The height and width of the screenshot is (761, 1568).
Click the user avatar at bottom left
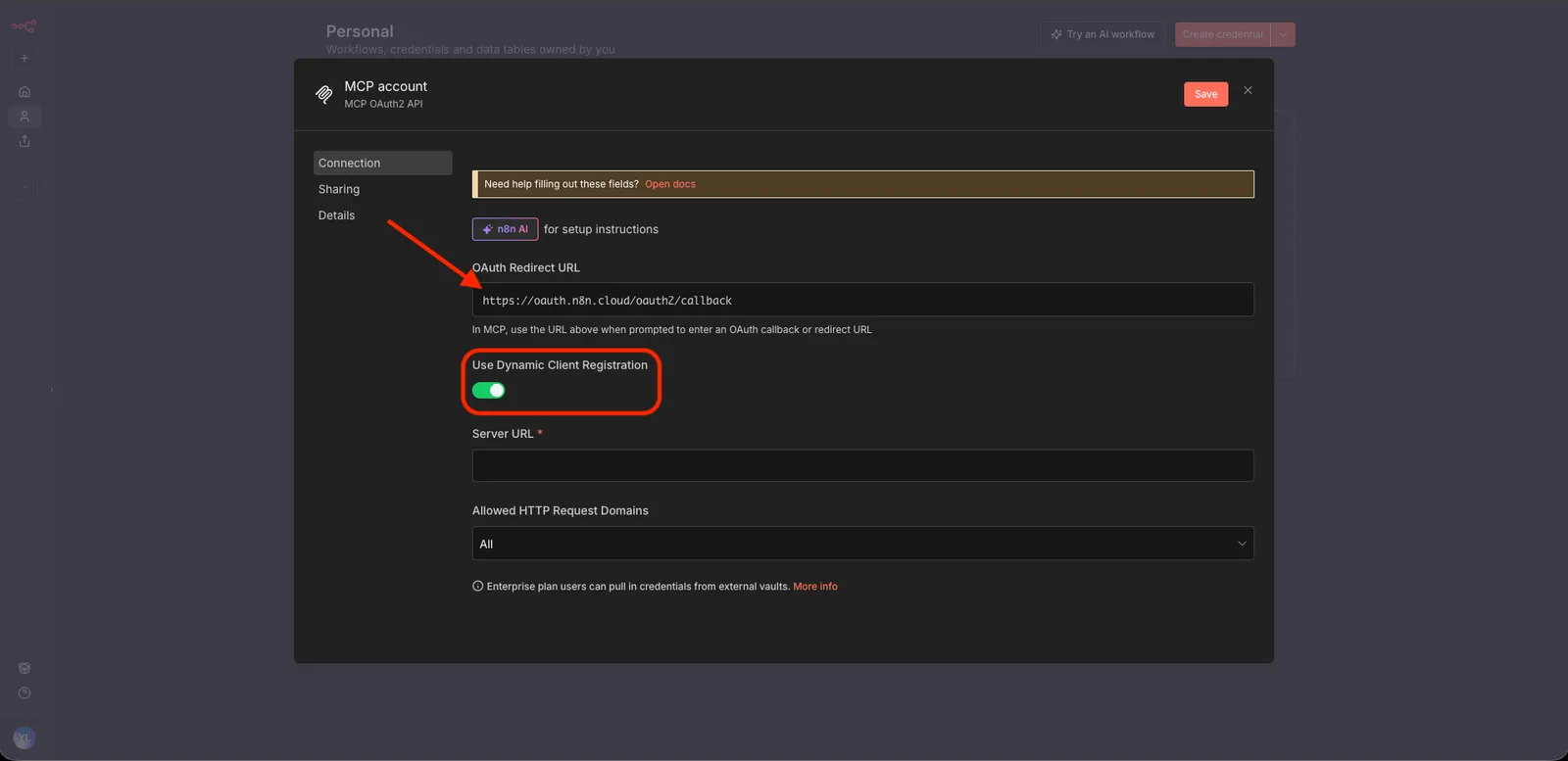[x=24, y=738]
